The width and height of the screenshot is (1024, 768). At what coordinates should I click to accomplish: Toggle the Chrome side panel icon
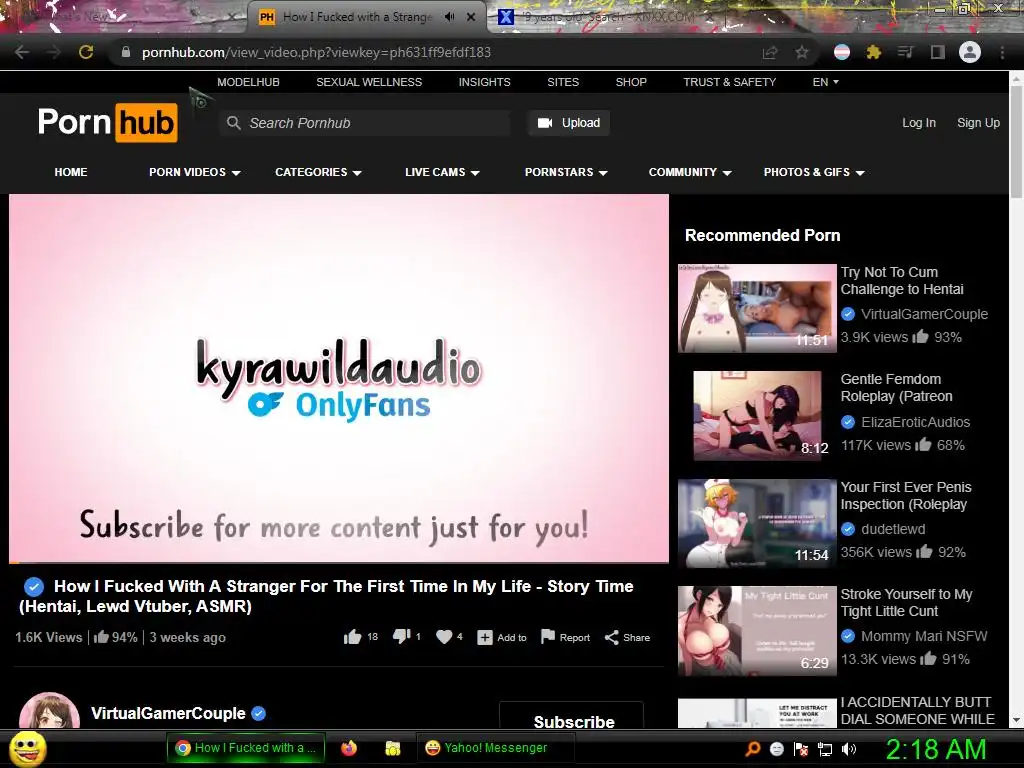click(938, 52)
